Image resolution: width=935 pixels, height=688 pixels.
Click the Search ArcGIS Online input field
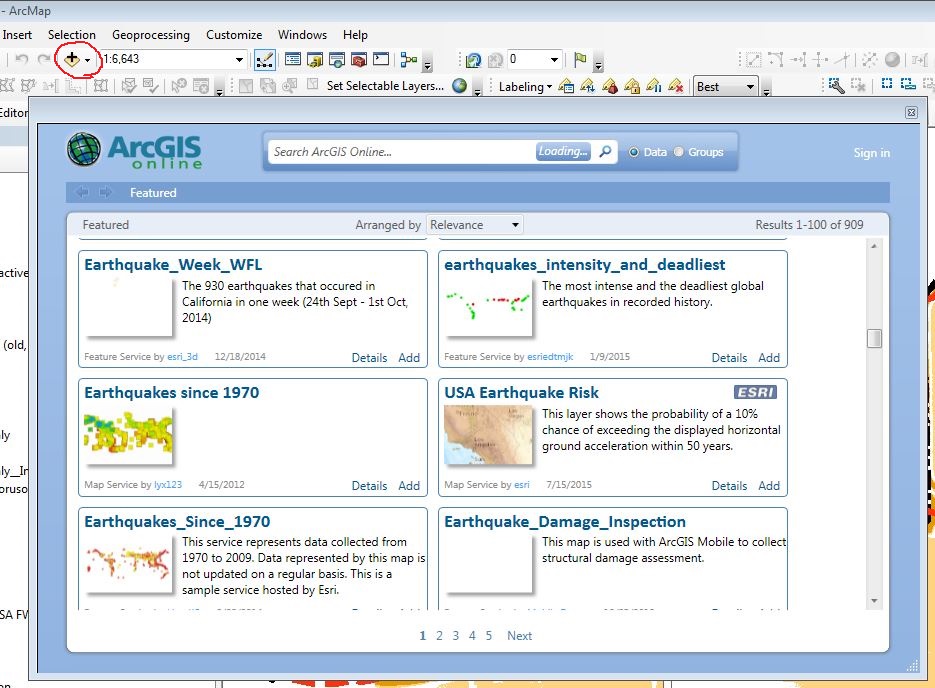(x=403, y=152)
